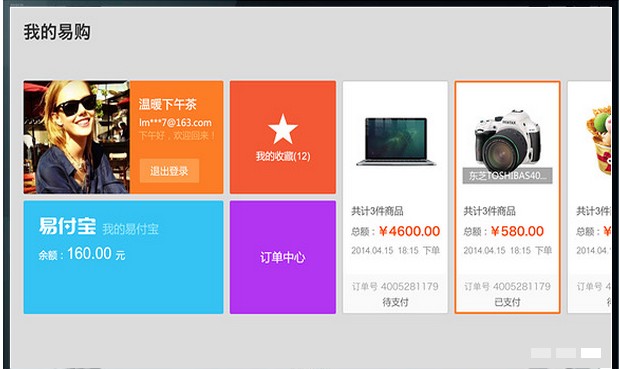Click the laptop product image

396,142
